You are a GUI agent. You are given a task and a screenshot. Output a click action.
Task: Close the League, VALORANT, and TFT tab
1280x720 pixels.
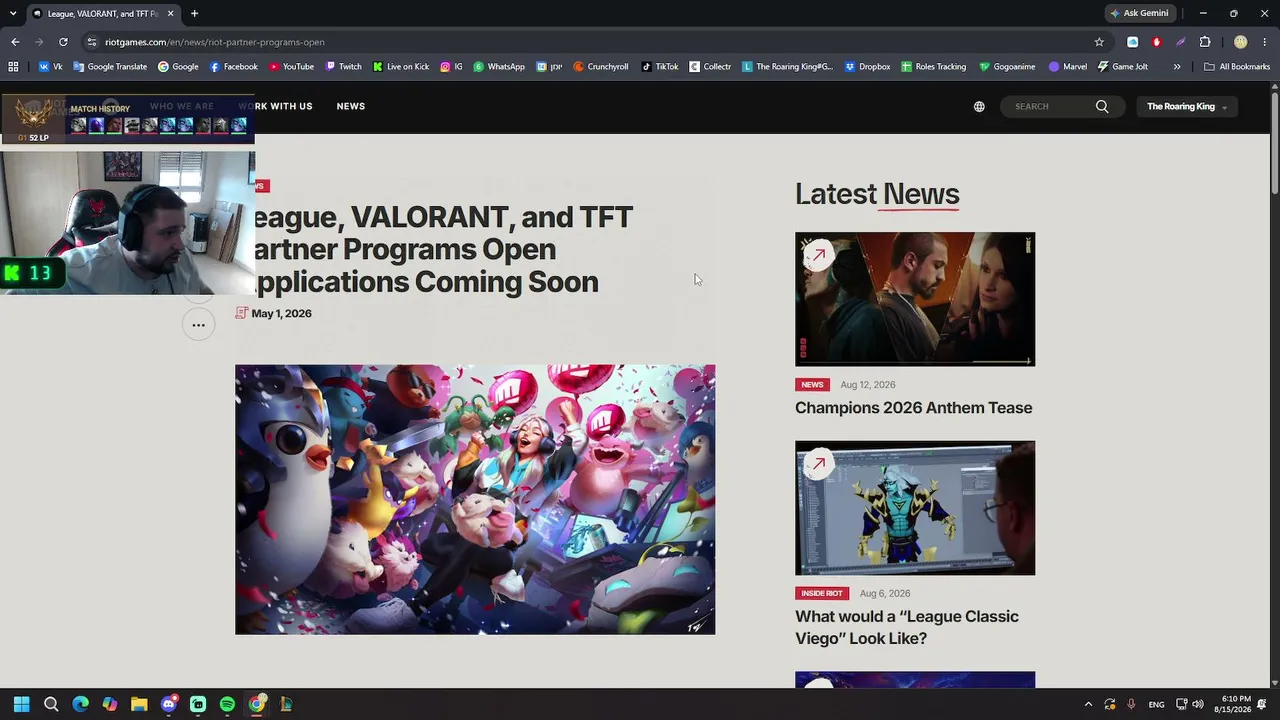(x=170, y=13)
